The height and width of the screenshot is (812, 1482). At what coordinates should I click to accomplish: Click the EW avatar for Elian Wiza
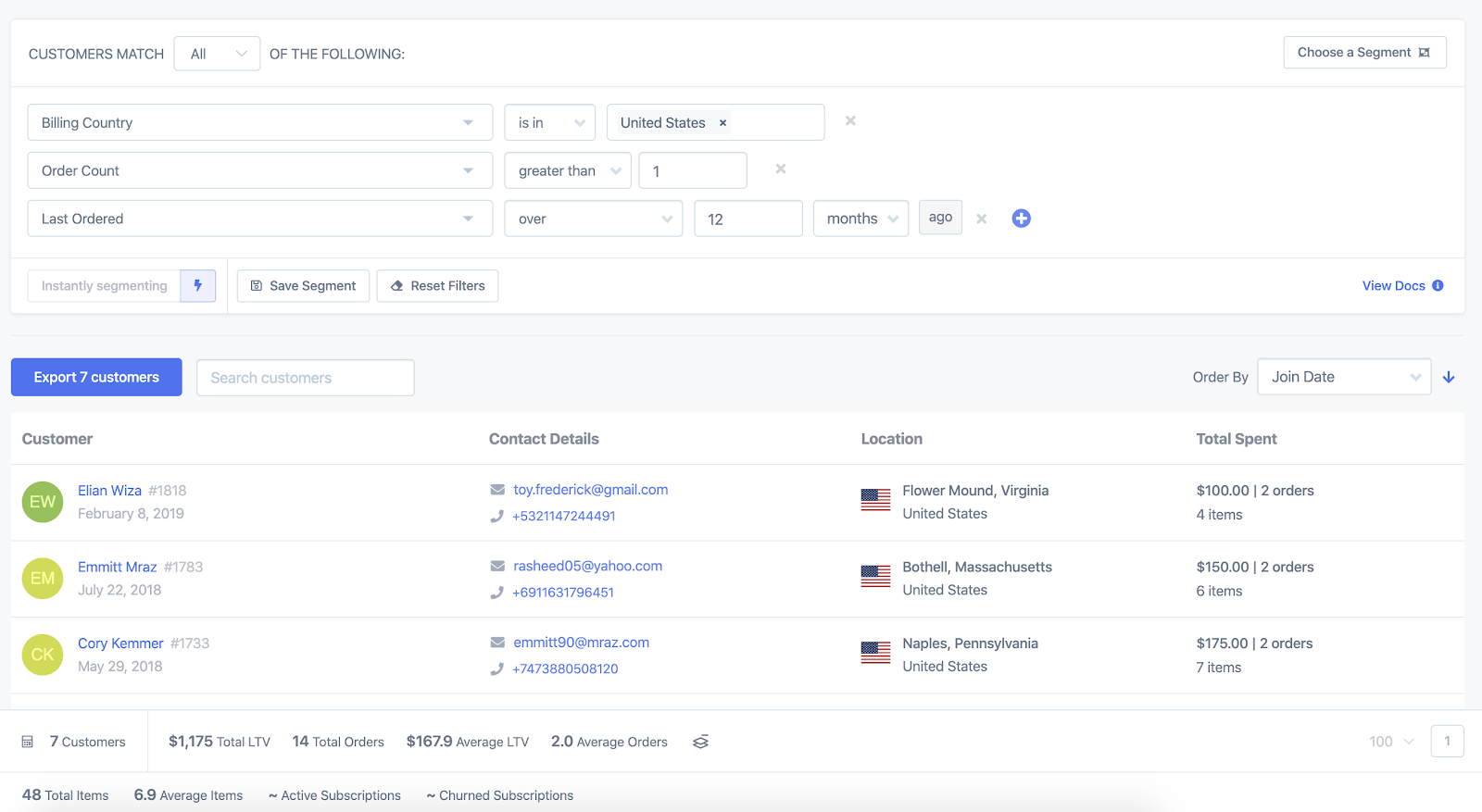pos(43,502)
